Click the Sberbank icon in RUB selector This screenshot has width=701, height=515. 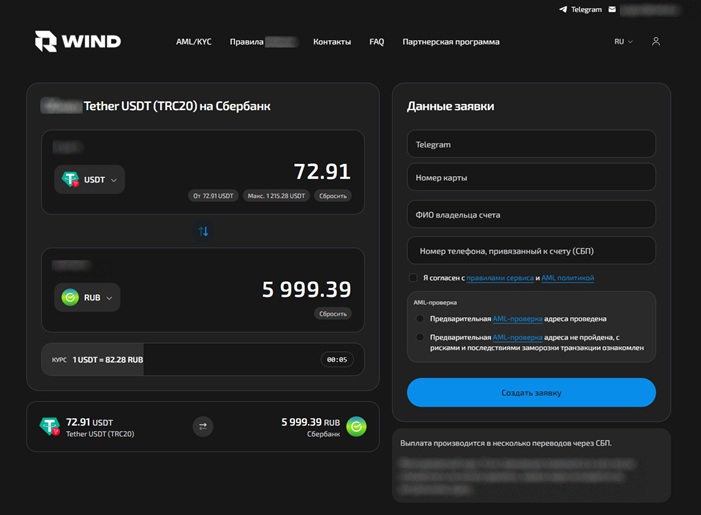coord(70,297)
